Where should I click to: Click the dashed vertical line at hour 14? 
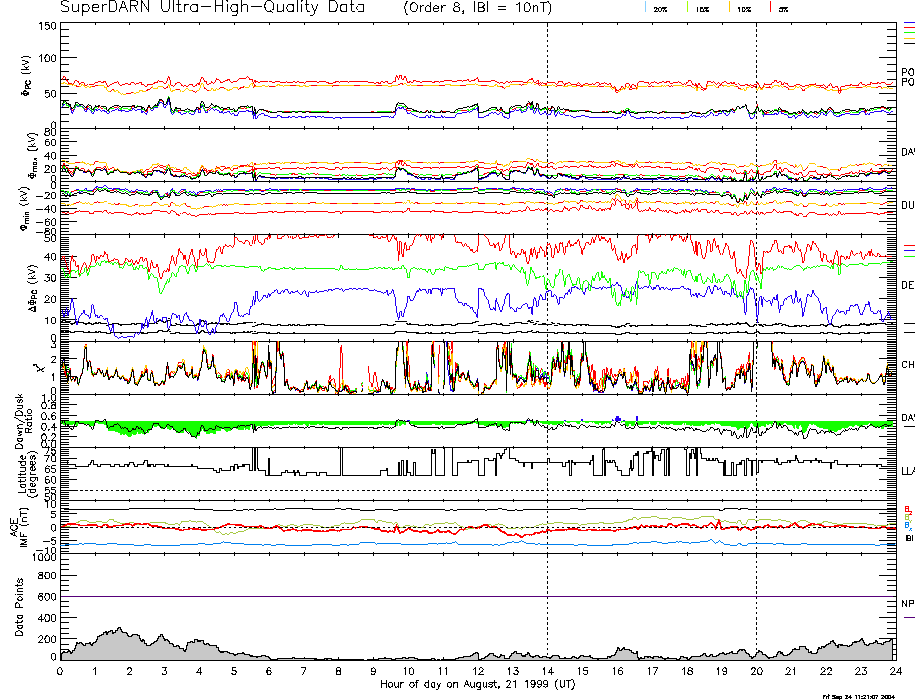coord(547,300)
